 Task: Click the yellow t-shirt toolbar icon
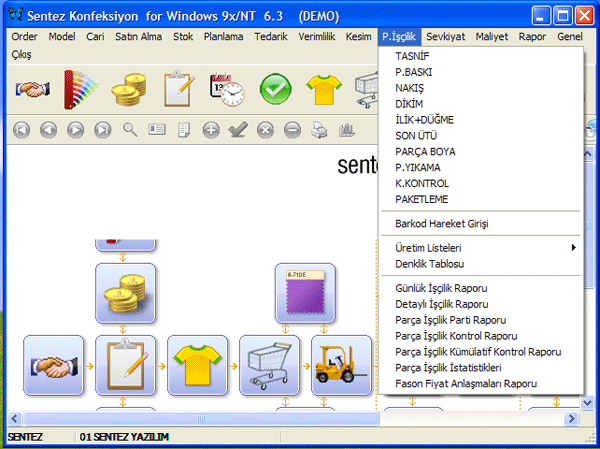coord(324,90)
